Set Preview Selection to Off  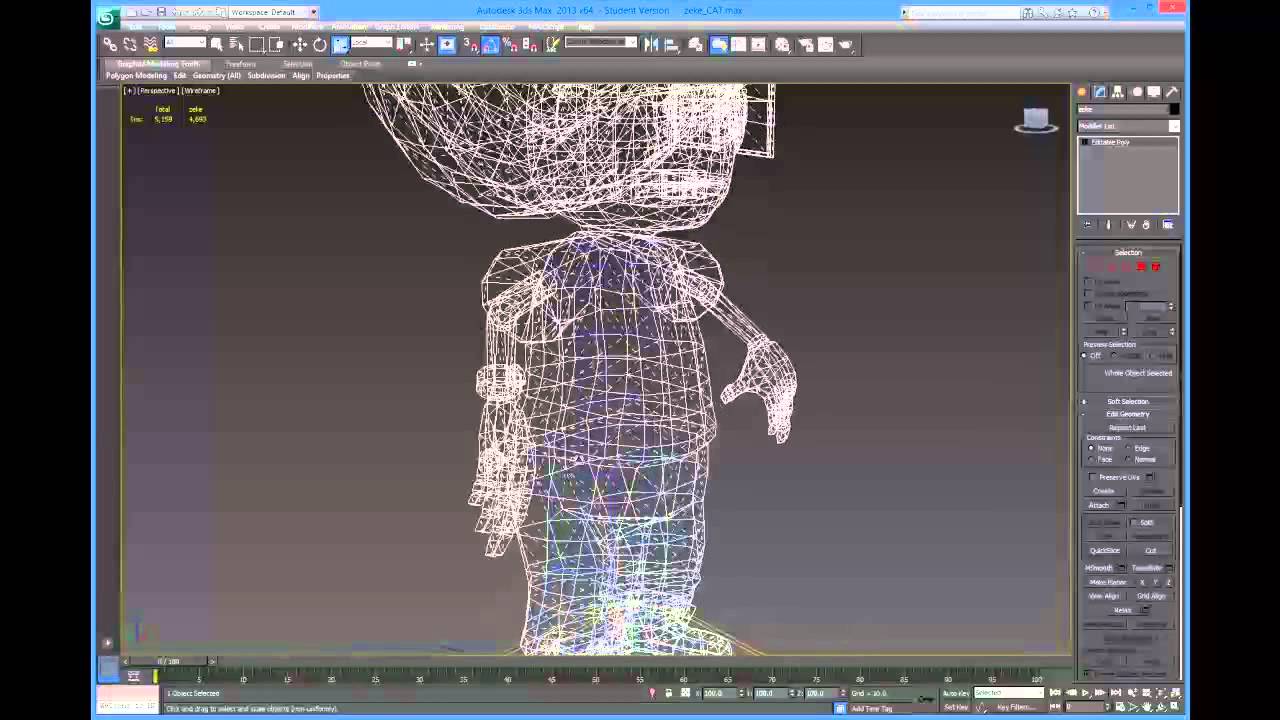tap(1084, 356)
